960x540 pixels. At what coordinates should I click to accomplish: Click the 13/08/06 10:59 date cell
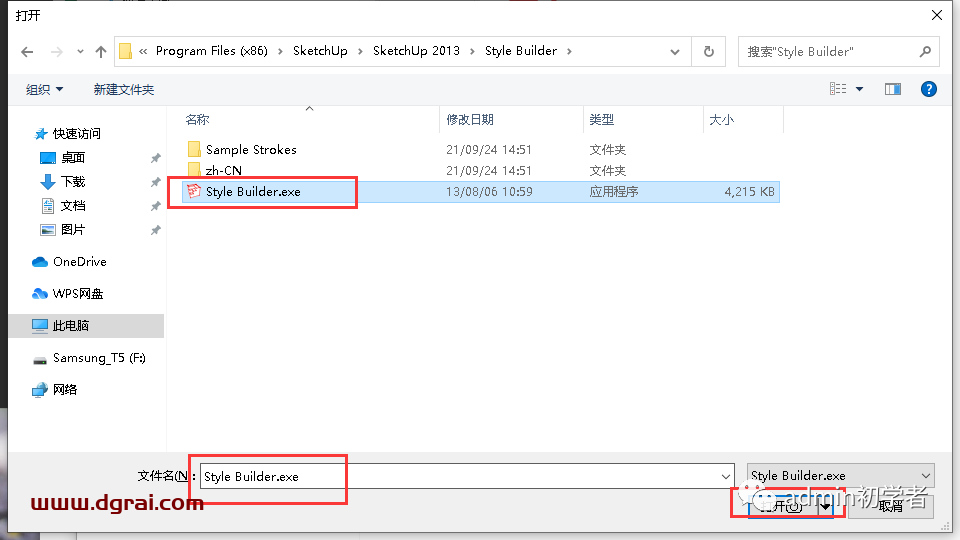[x=489, y=192]
